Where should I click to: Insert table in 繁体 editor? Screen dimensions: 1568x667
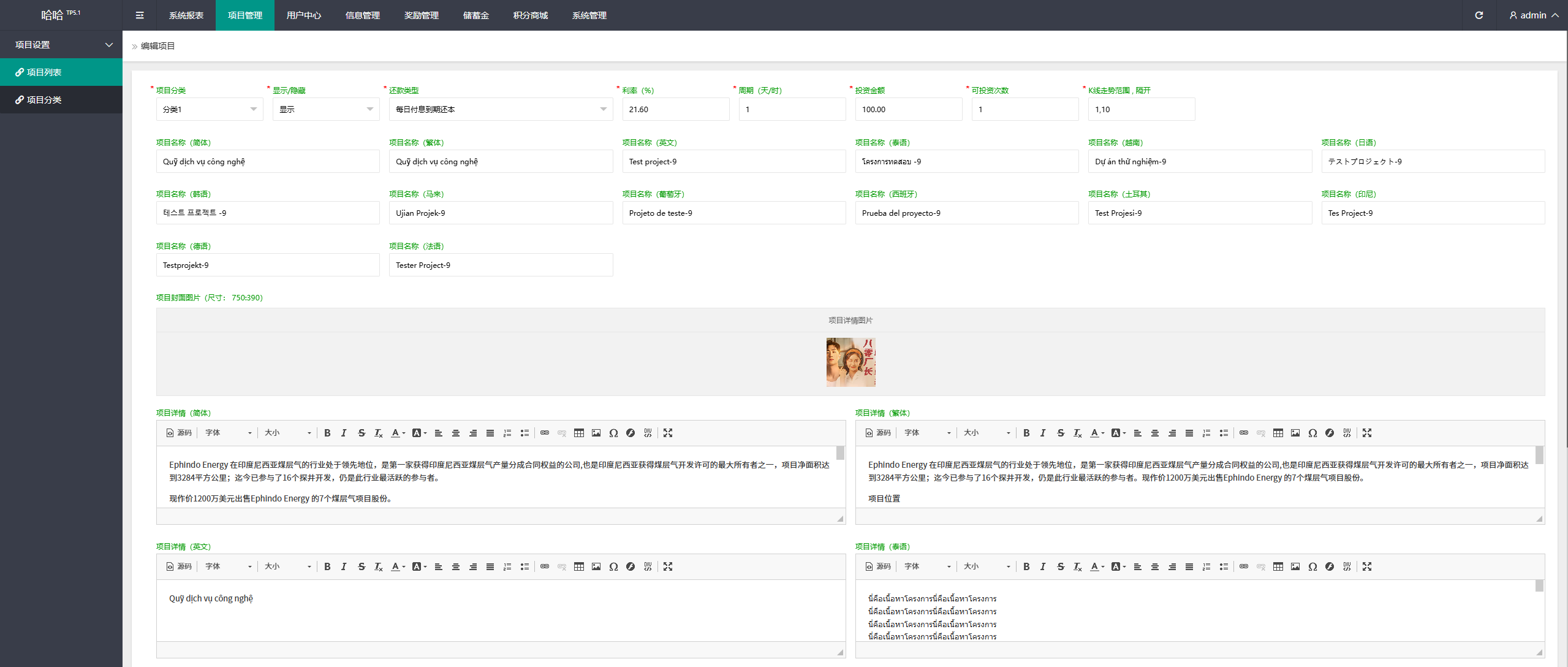pyautogui.click(x=1278, y=433)
